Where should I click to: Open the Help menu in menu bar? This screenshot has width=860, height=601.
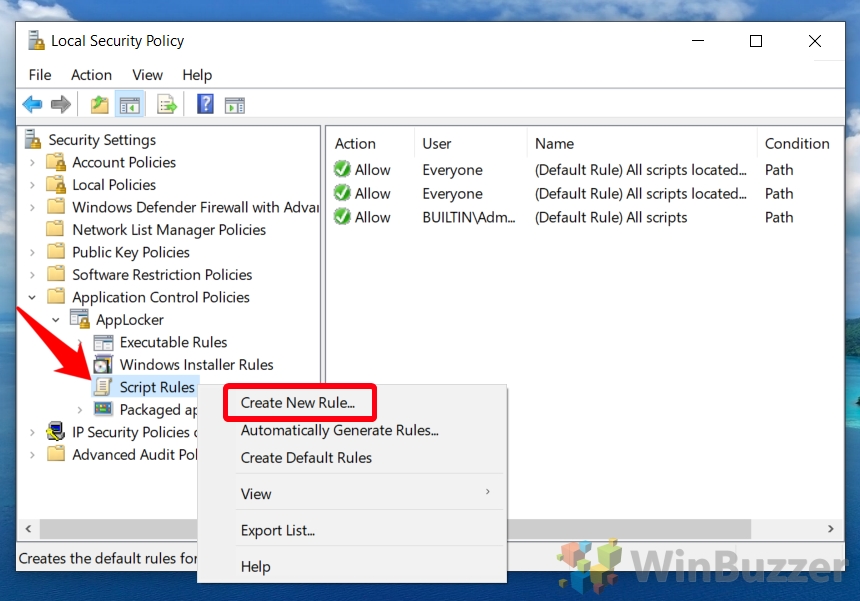click(197, 75)
